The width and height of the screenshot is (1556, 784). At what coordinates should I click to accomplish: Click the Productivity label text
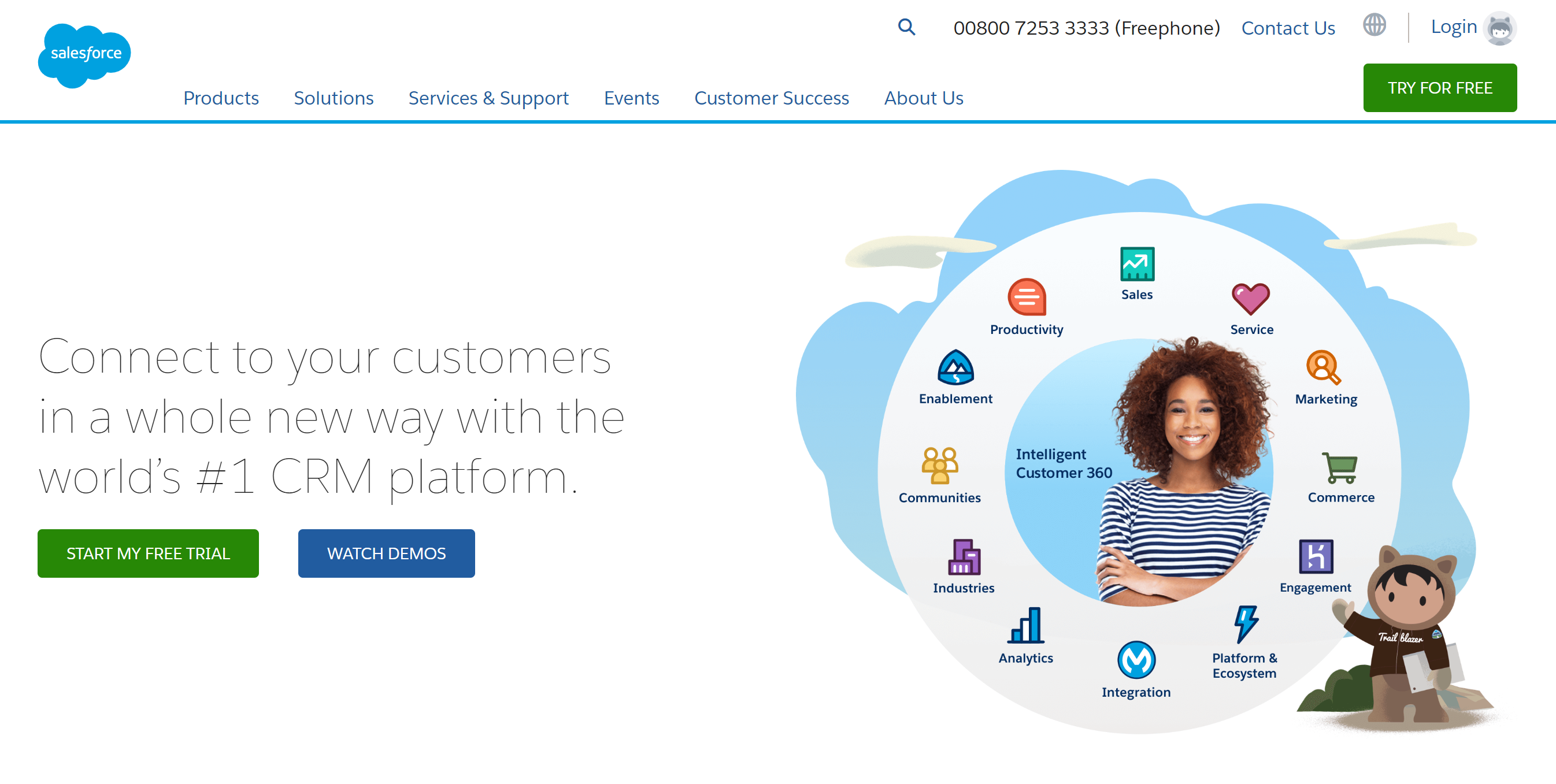pos(1027,329)
